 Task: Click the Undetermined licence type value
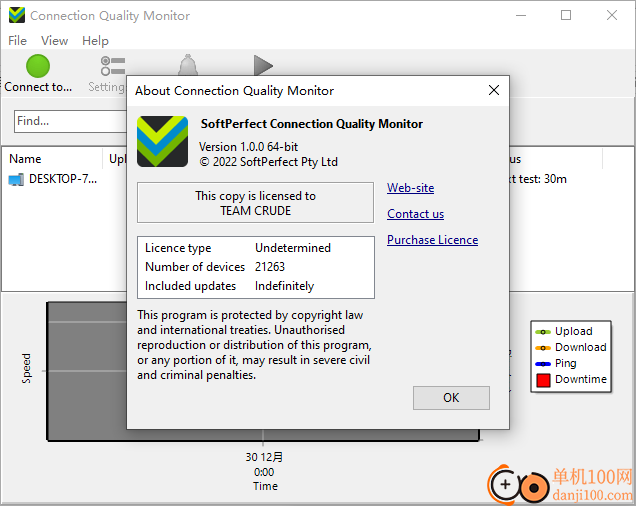click(x=293, y=248)
